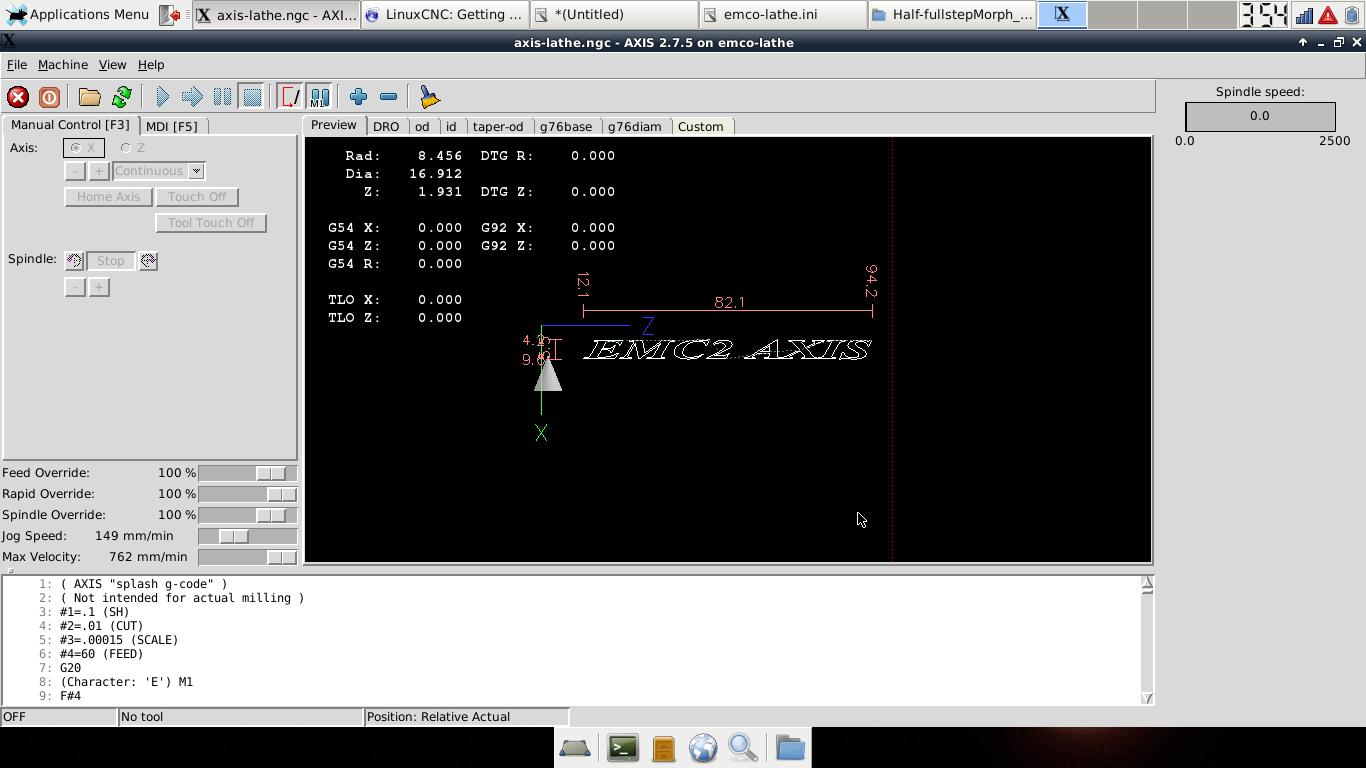Viewport: 1366px width, 768px height.
Task: Select the DRO tab
Action: pos(386,127)
